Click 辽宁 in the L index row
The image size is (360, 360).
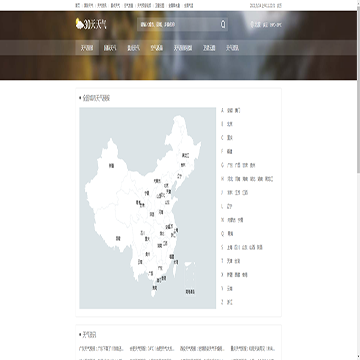tap(230, 207)
